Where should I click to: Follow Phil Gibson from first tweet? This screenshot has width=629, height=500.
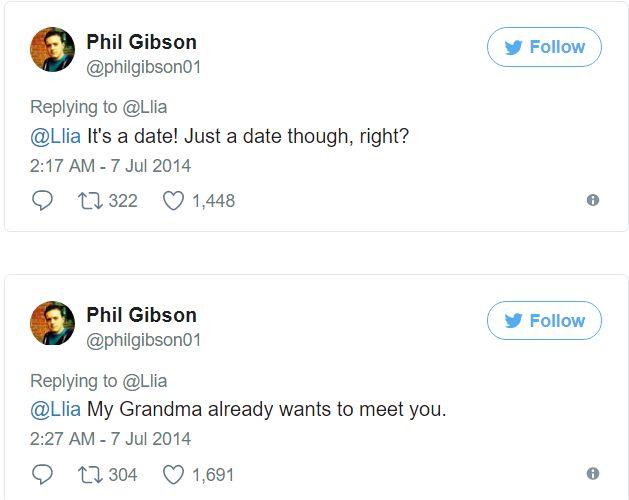pos(544,47)
